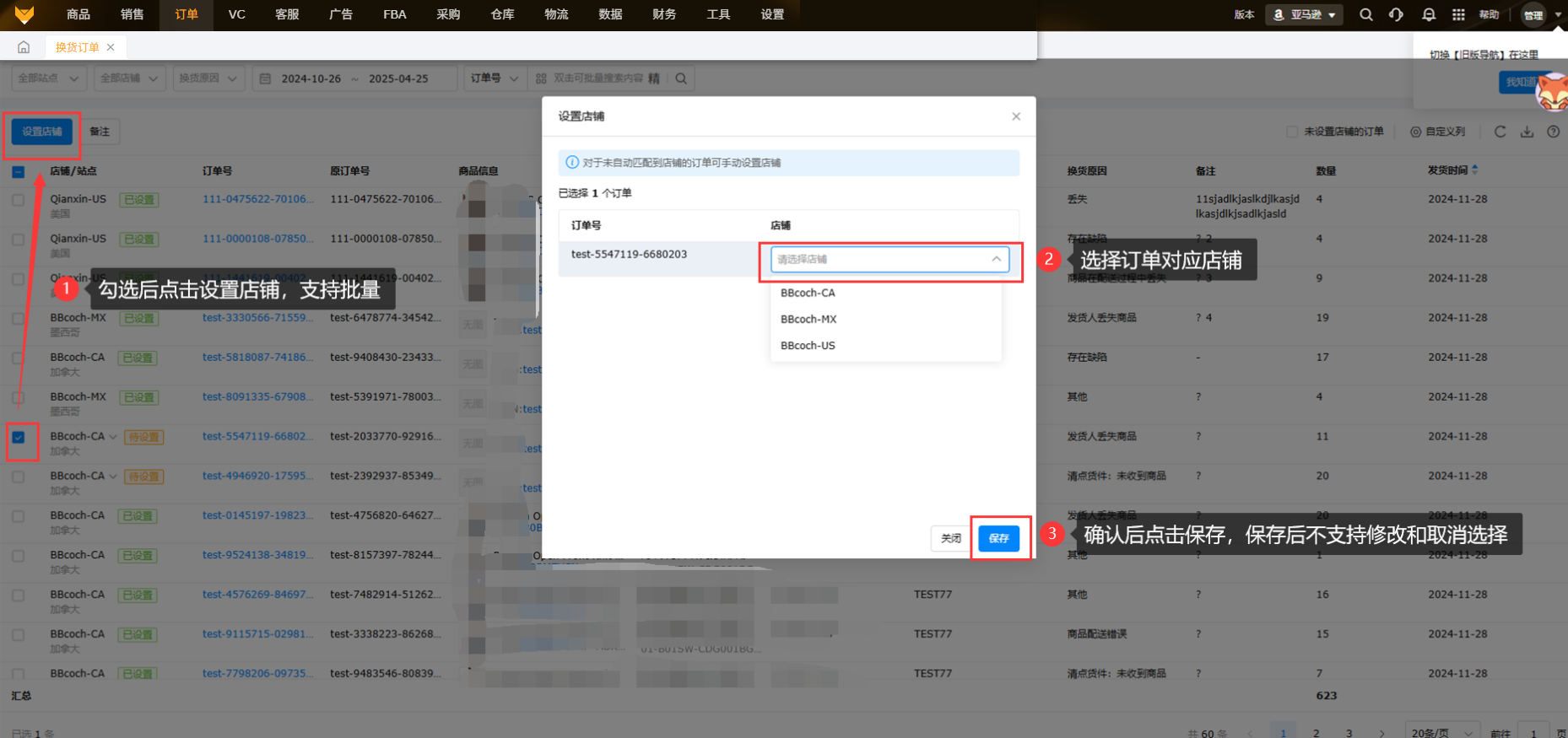Open the question mark help icon above table
Image resolution: width=1568 pixels, height=738 pixels.
pyautogui.click(x=1554, y=132)
